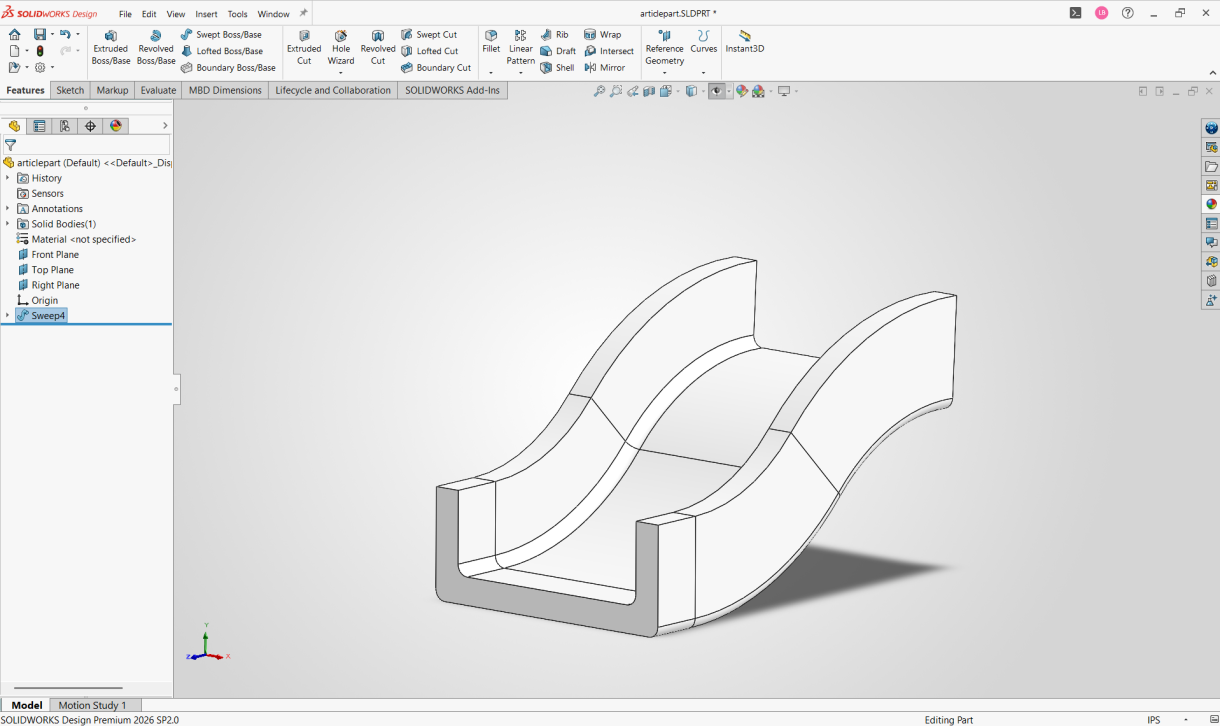This screenshot has height=726, width=1220.
Task: Open the Tools menu
Action: 237,14
